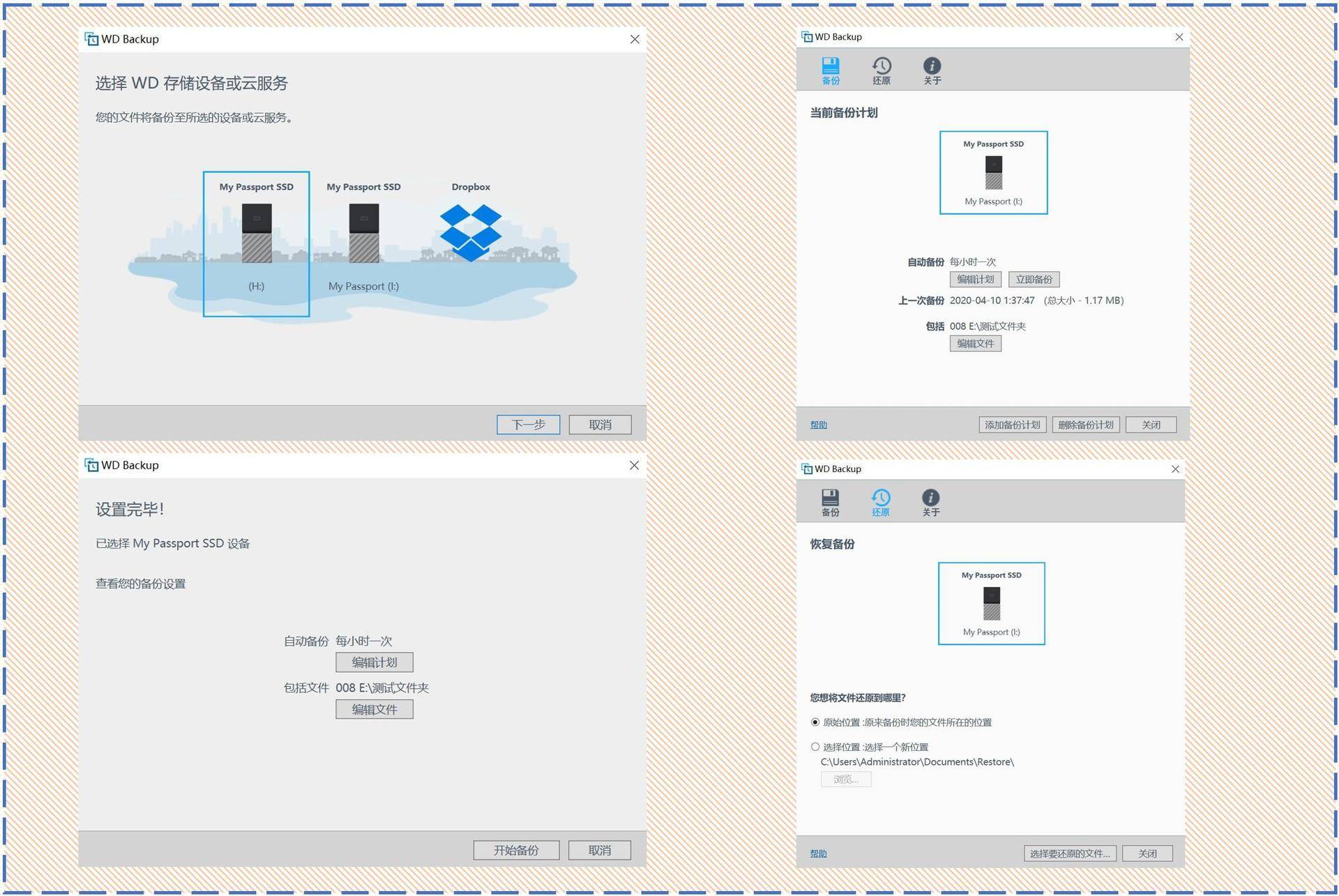Click 删除备份计划 to remove the plan
The height and width of the screenshot is (896, 1339).
[1085, 424]
